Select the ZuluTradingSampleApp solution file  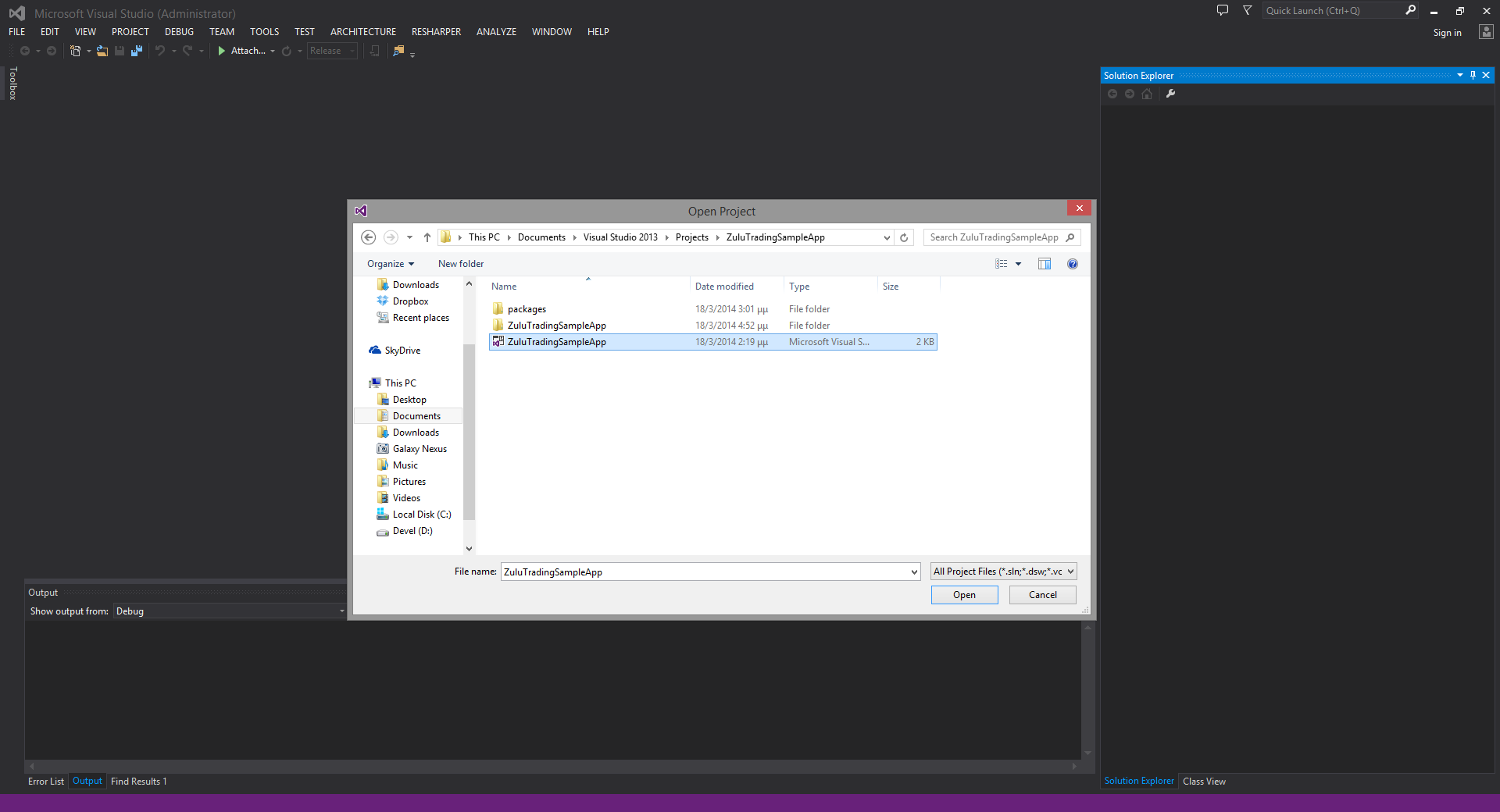556,342
